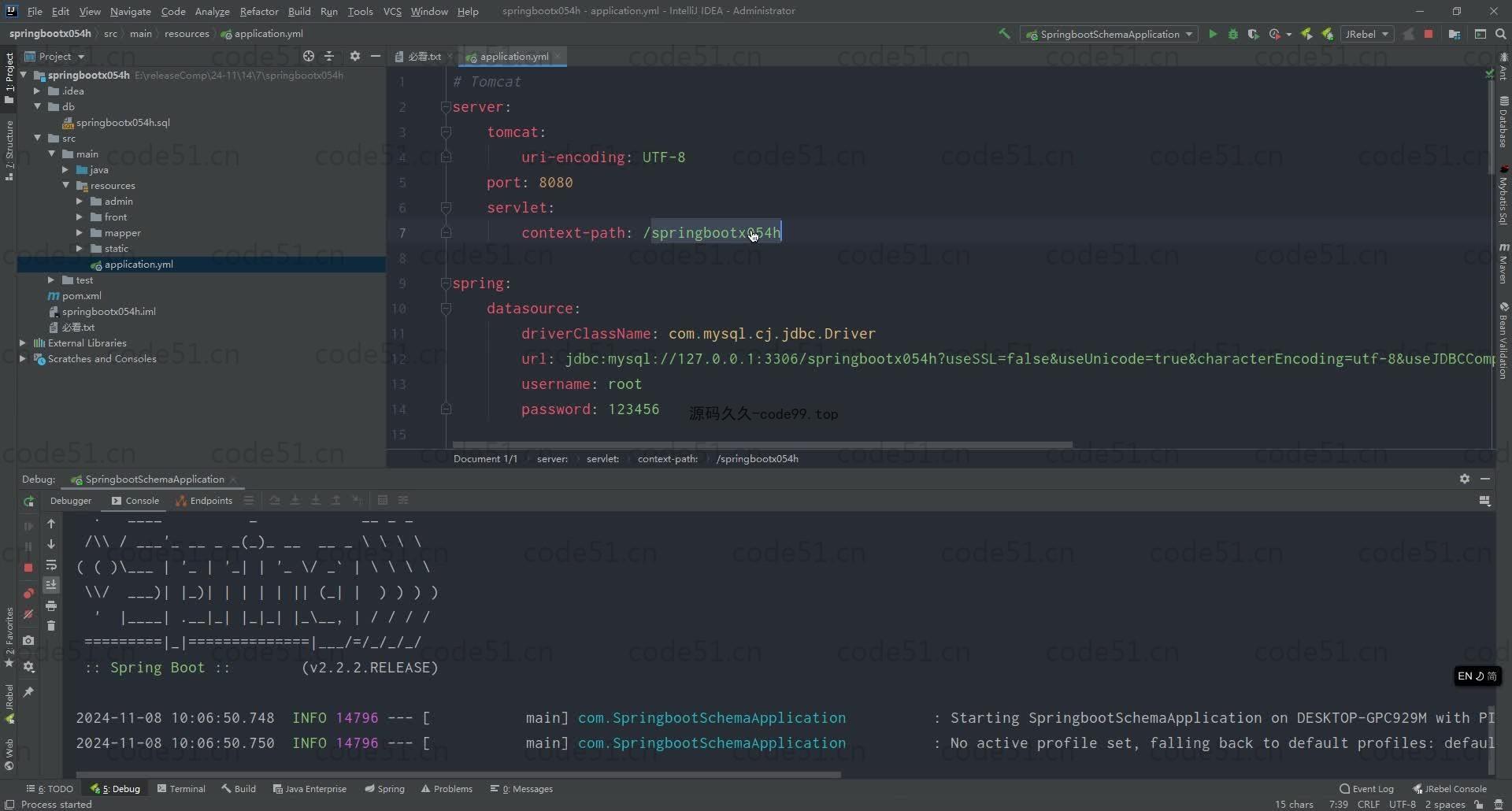1512x811 pixels.
Task: Stop the running process in the top toolbar
Action: pos(1429,34)
